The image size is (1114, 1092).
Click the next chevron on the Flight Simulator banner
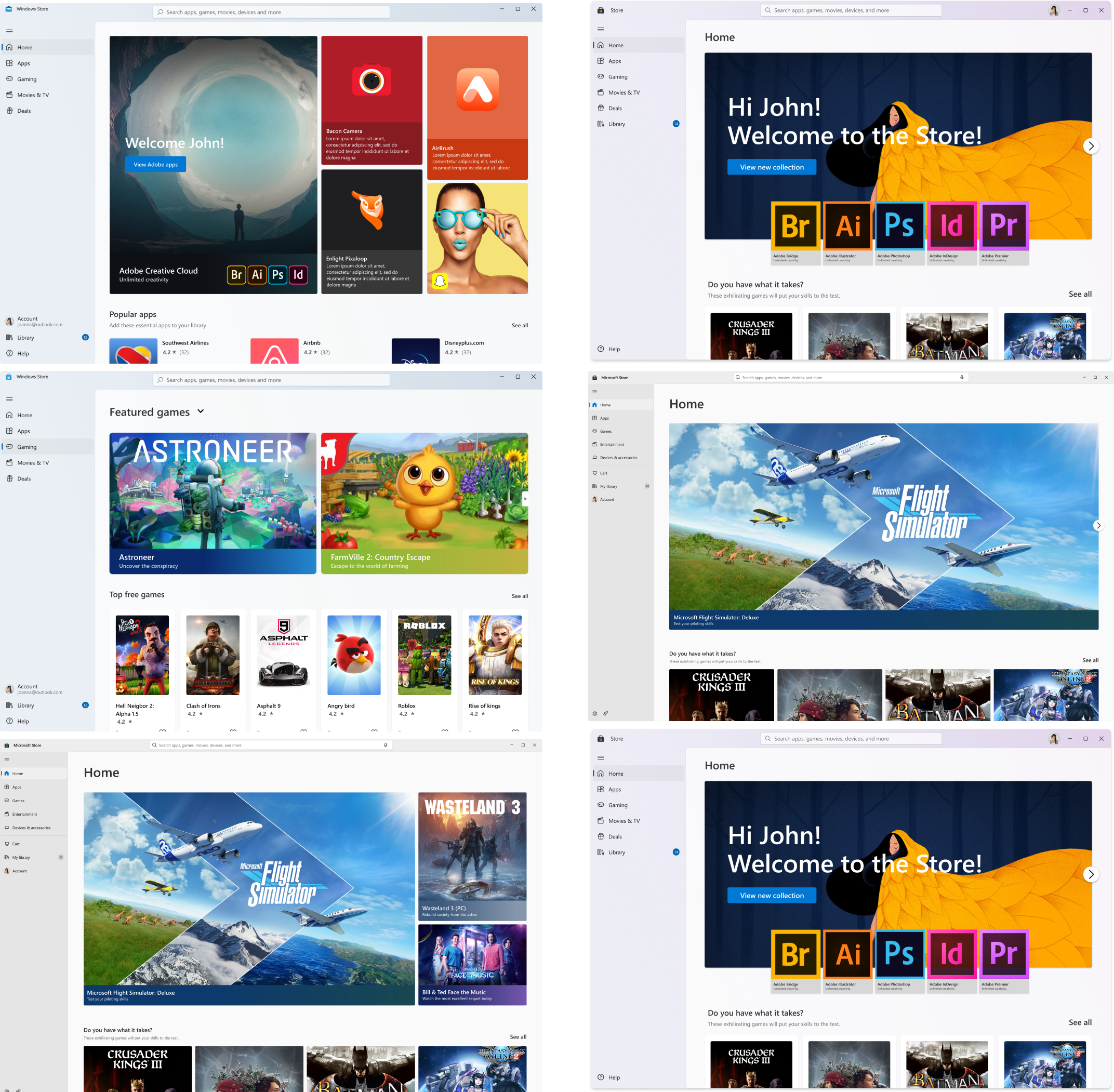[x=1097, y=525]
